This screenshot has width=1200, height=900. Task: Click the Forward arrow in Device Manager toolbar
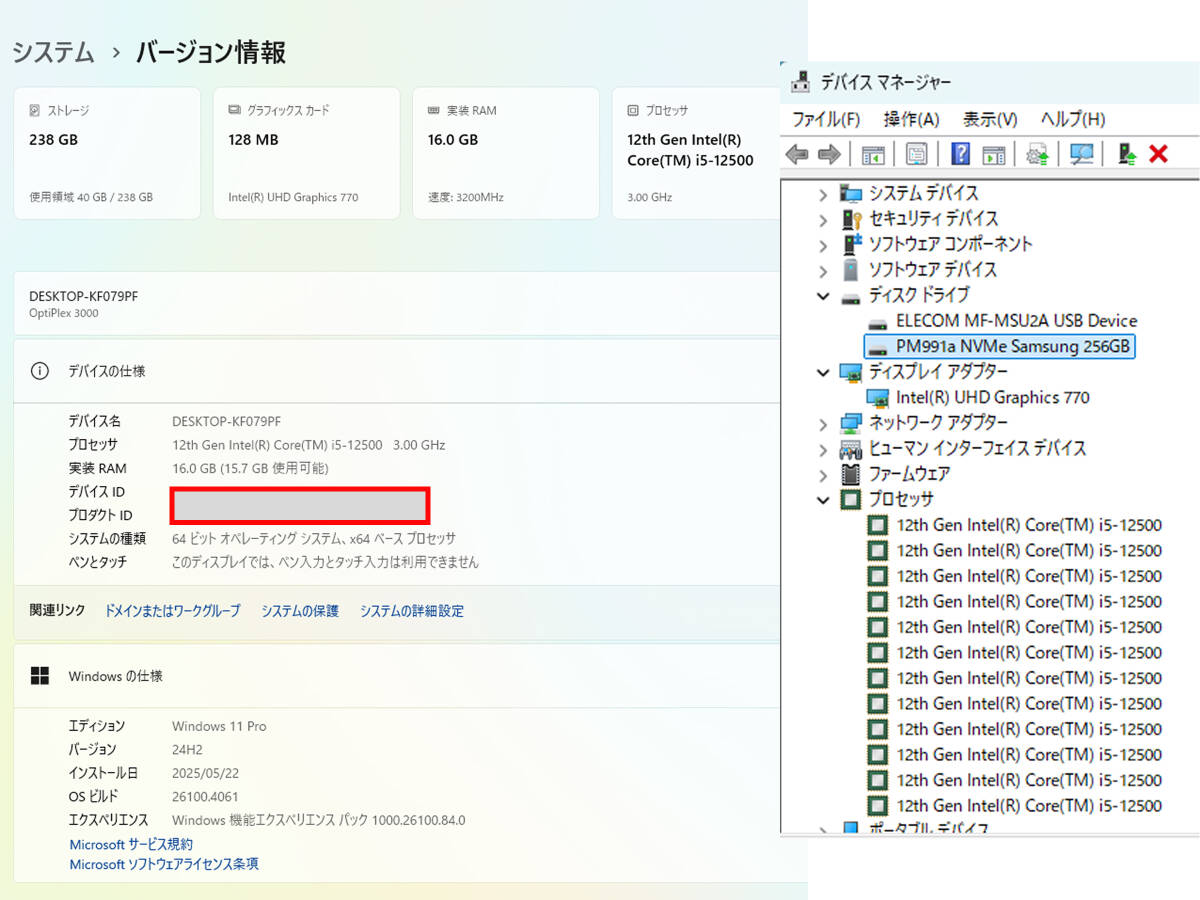point(829,154)
